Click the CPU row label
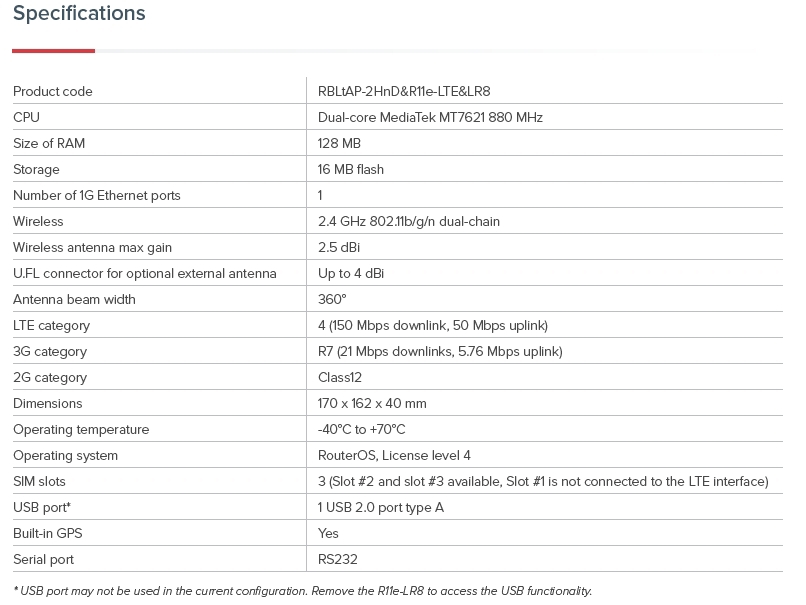Image resolution: width=806 pixels, height=605 pixels. coord(27,118)
